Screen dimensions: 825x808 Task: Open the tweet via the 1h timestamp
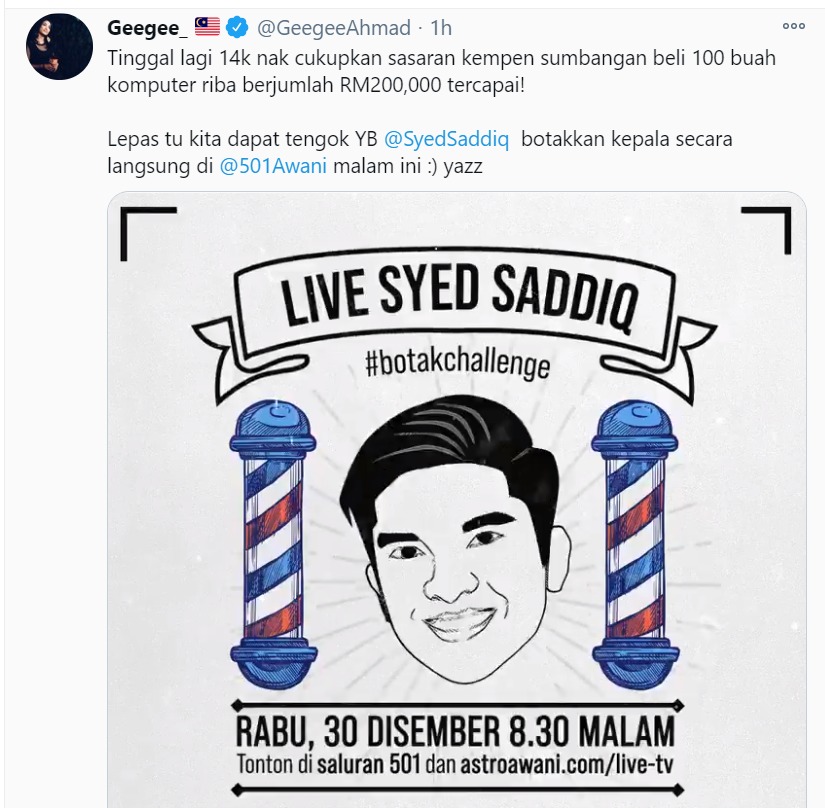(441, 28)
